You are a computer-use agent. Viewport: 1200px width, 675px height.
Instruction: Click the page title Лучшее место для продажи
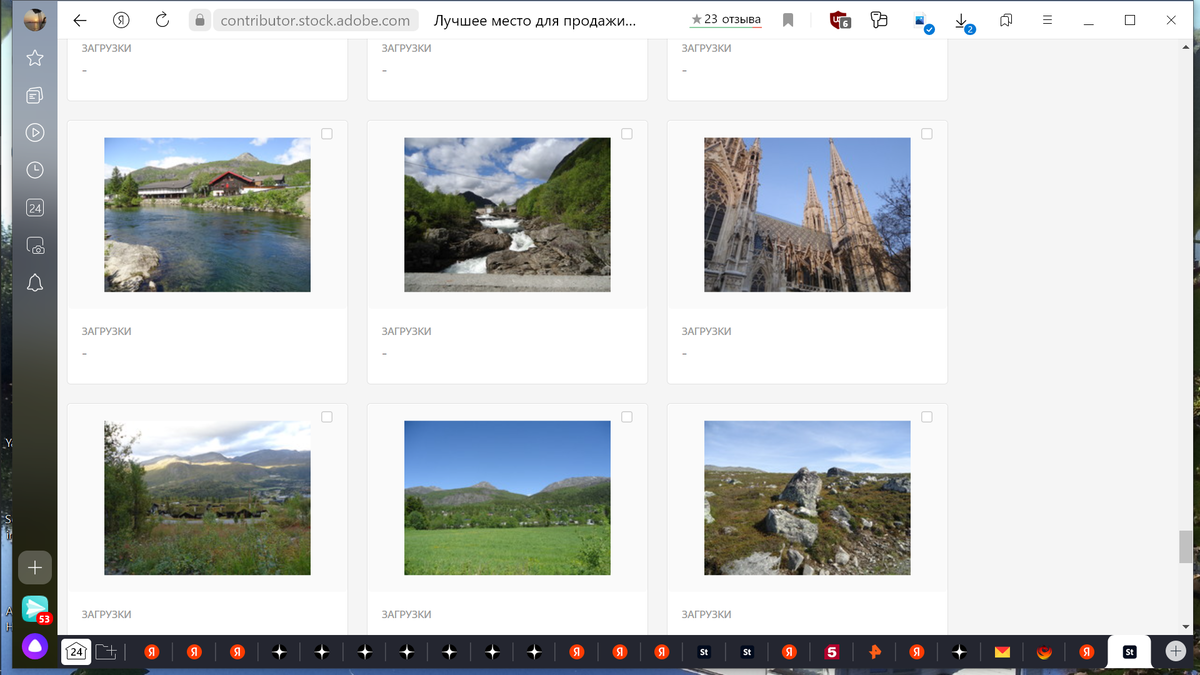pyautogui.click(x=535, y=20)
